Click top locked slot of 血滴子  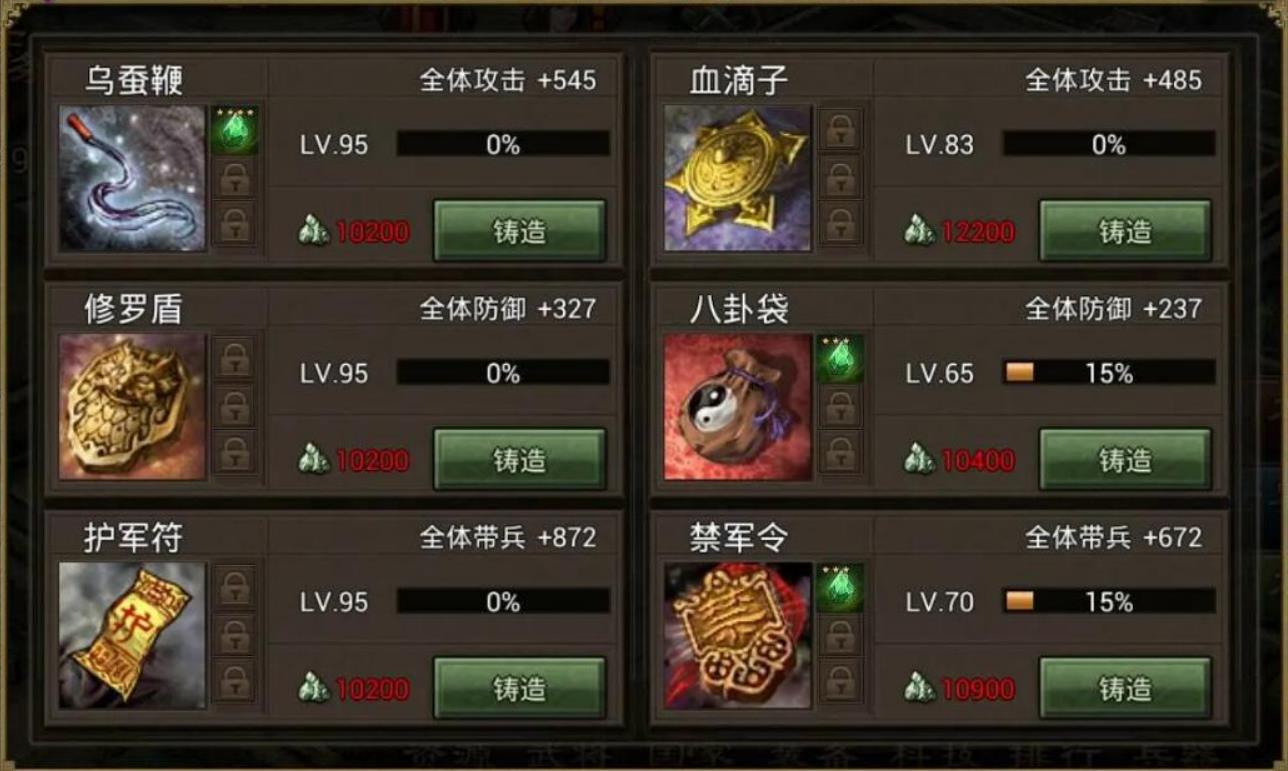click(x=841, y=130)
